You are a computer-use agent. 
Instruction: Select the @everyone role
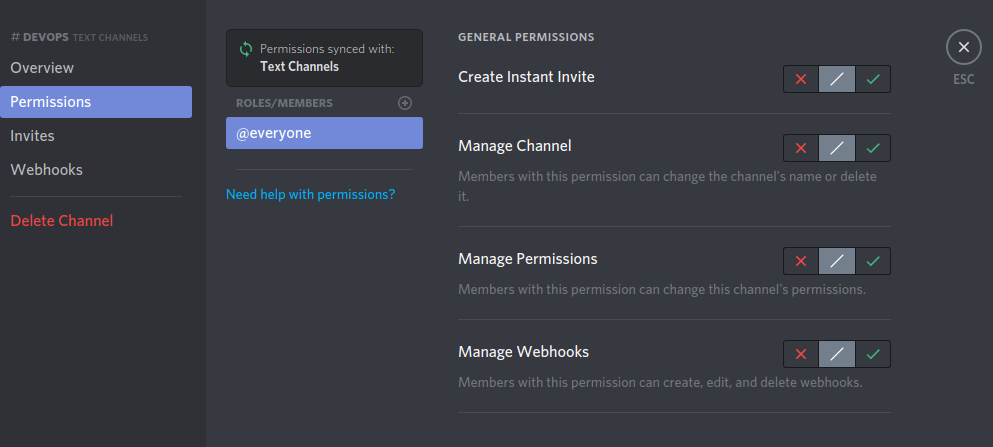324,133
